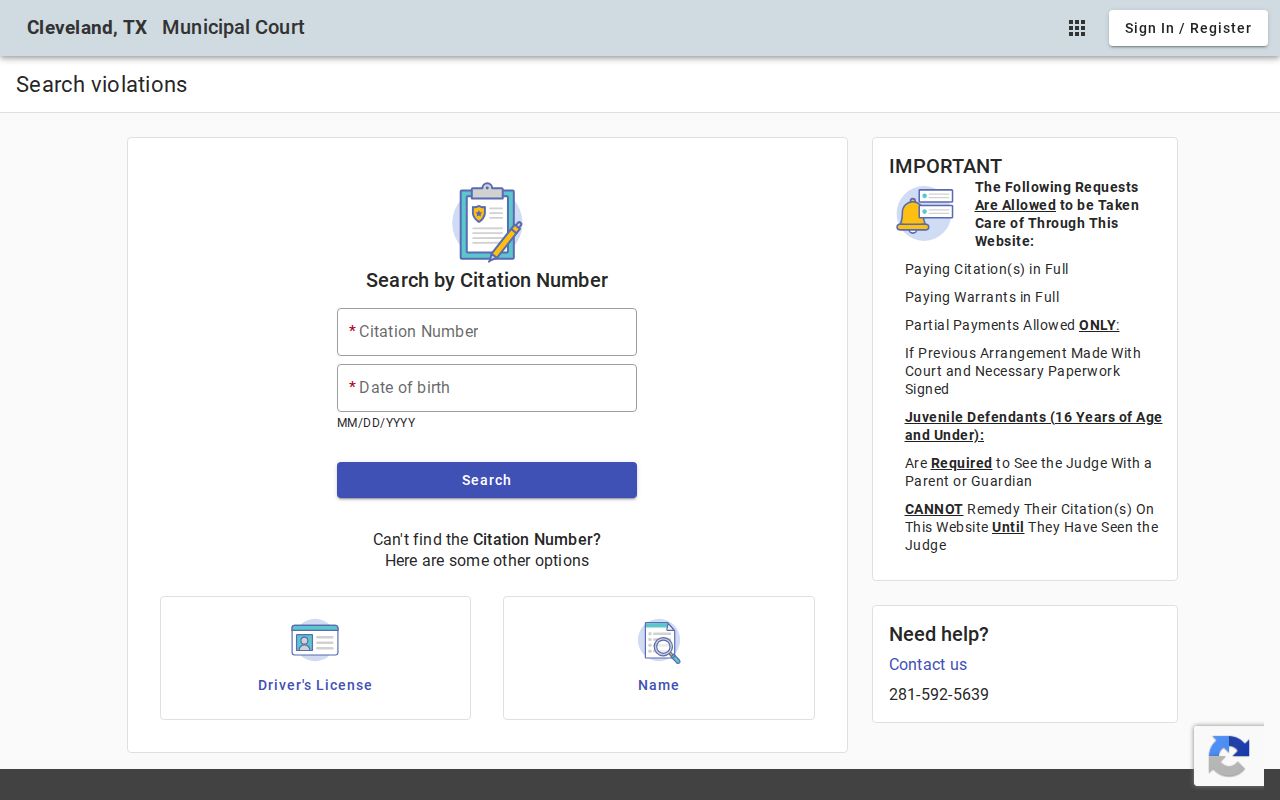Click the notification bell icon under IMPORTANT
Image resolution: width=1280 pixels, height=800 pixels.
coord(924,213)
